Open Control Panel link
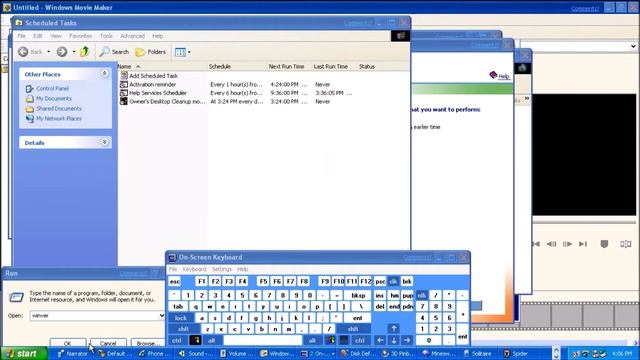This screenshot has height=360, width=640. click(52, 88)
